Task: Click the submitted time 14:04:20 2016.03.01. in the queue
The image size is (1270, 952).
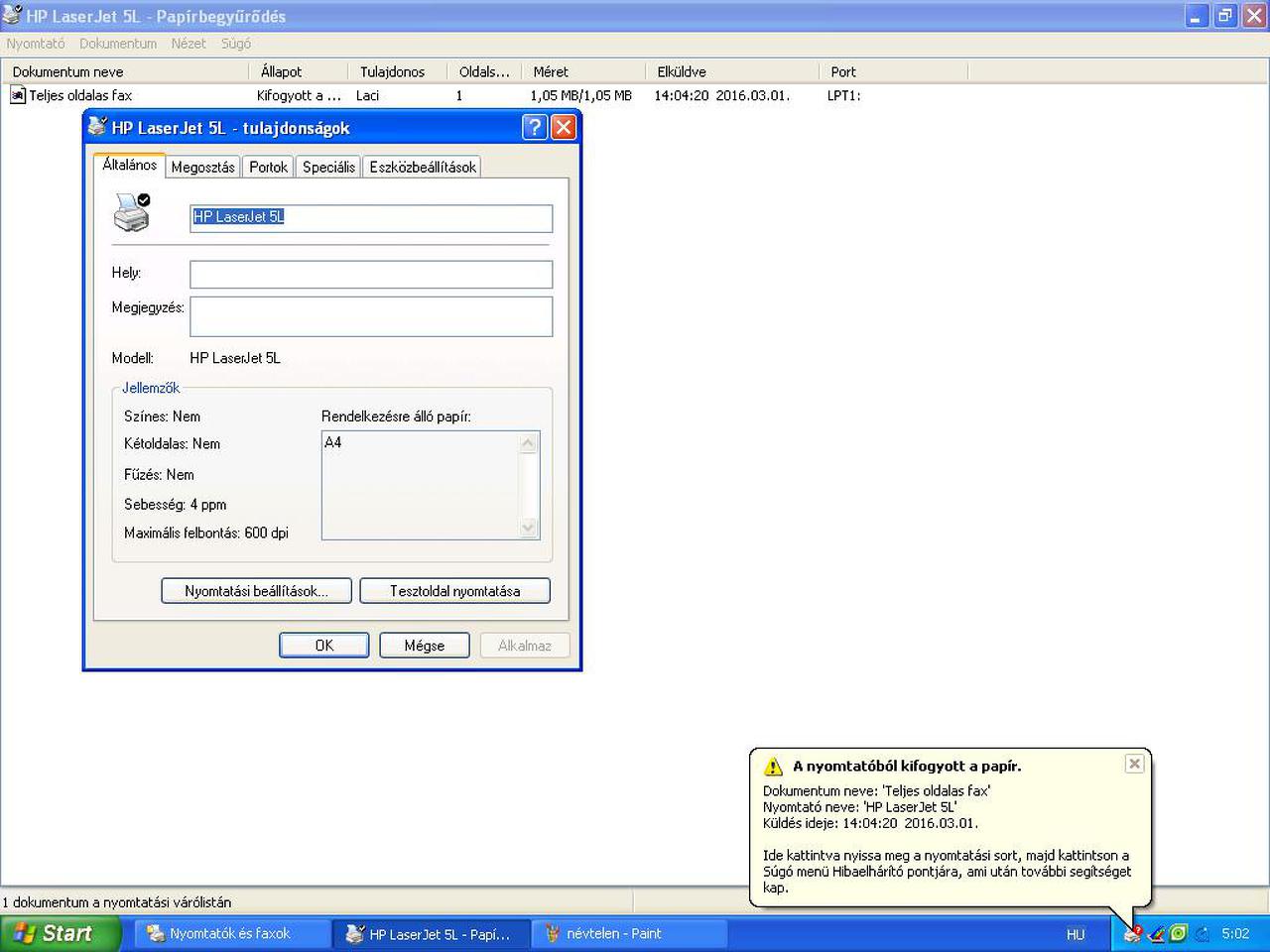Action: [722, 95]
